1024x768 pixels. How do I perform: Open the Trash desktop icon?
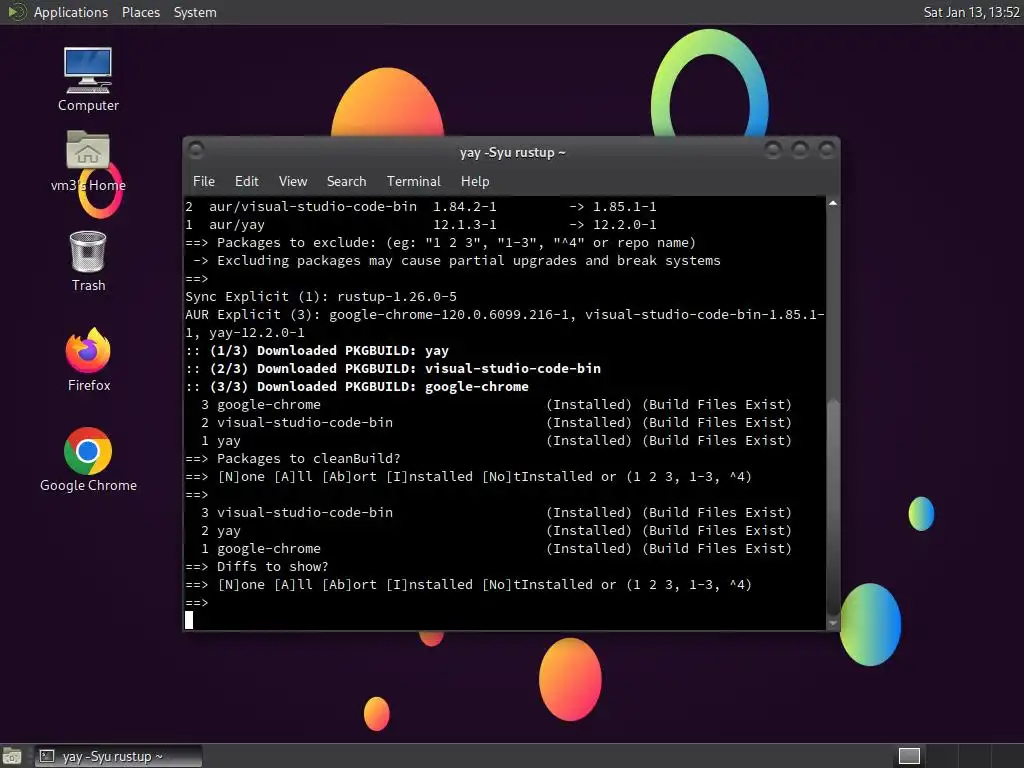click(88, 261)
